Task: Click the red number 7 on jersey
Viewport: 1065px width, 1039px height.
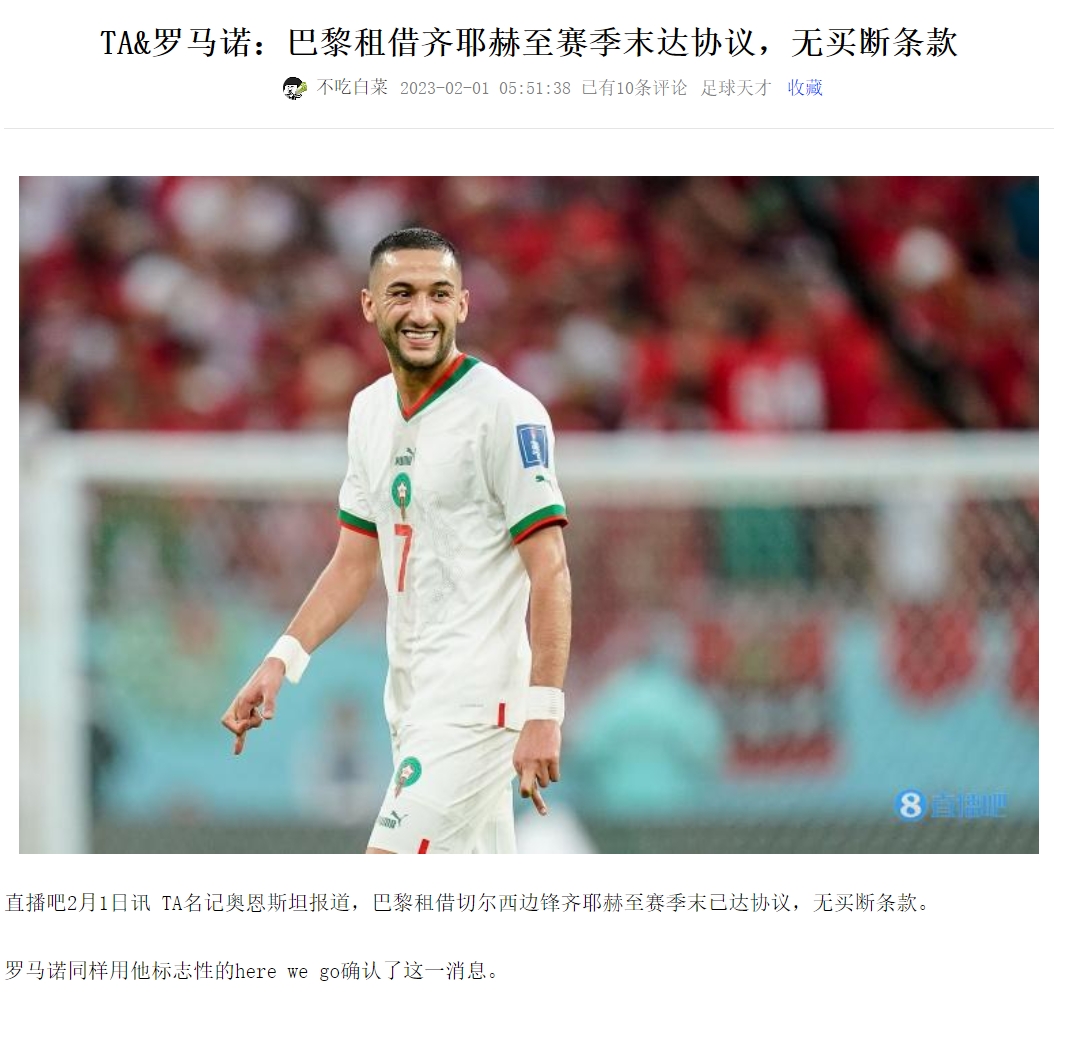Action: [403, 557]
